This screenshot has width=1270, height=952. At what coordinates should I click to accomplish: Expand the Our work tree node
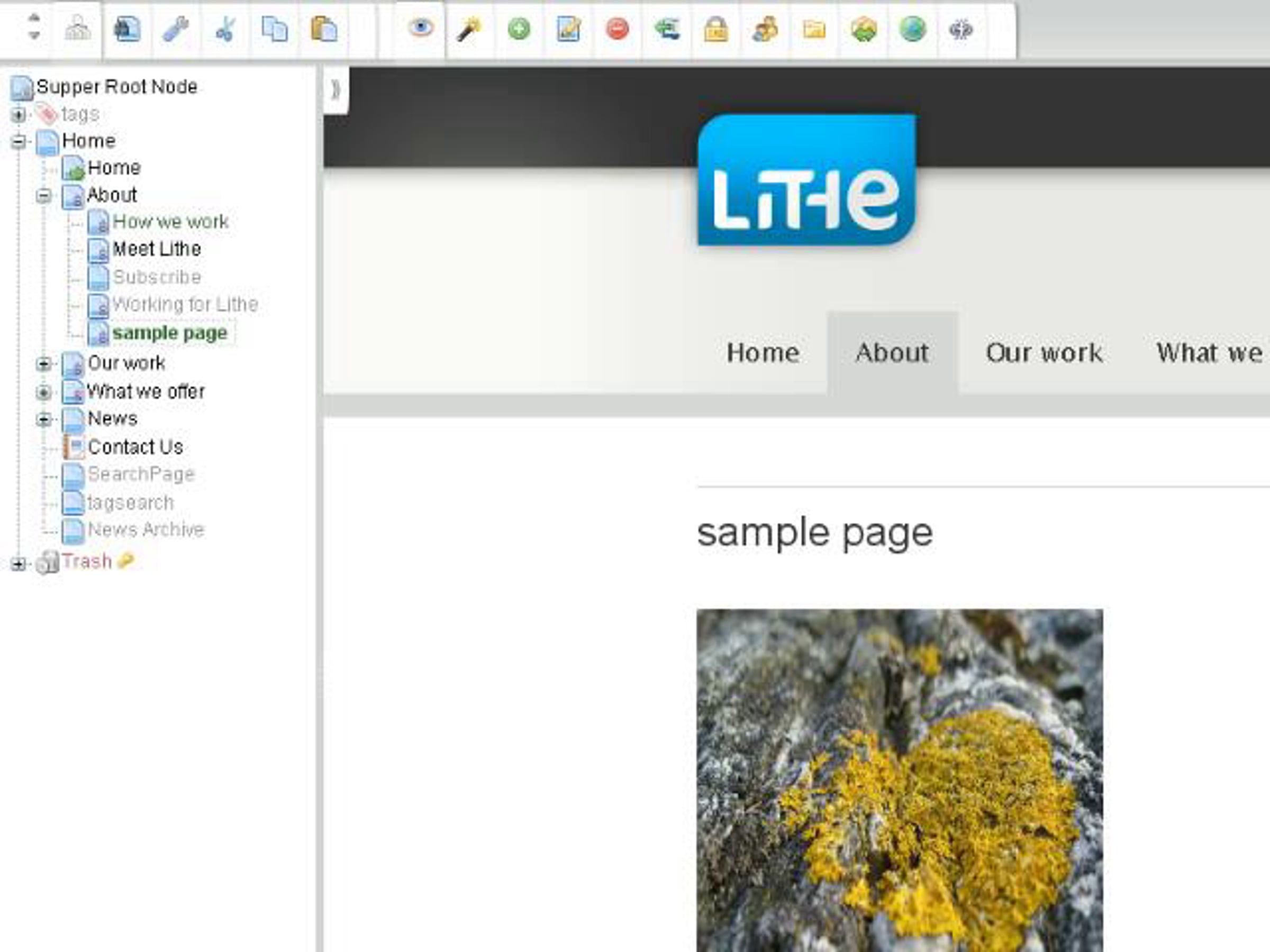(43, 364)
